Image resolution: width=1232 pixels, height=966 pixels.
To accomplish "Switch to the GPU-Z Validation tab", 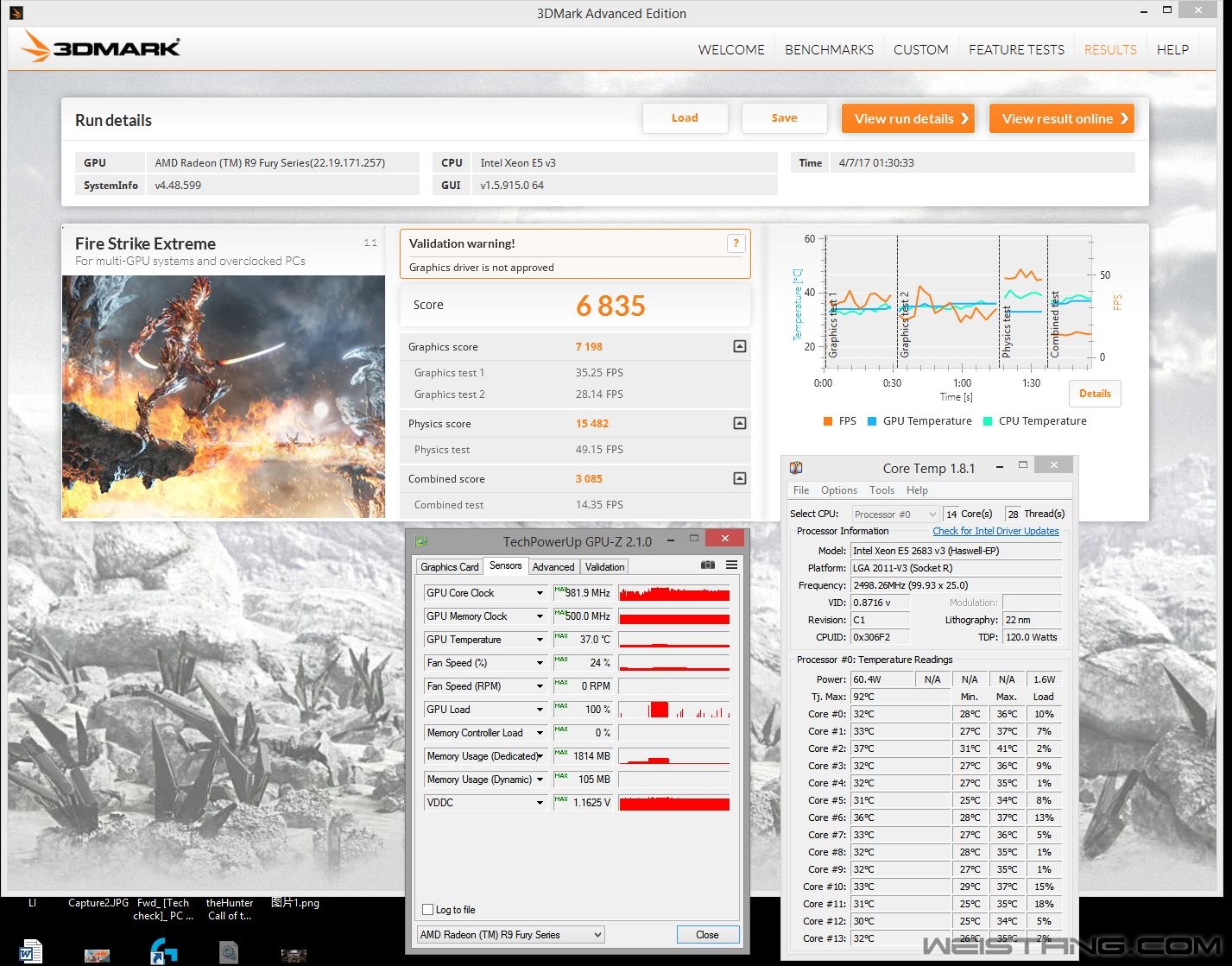I will point(604,567).
